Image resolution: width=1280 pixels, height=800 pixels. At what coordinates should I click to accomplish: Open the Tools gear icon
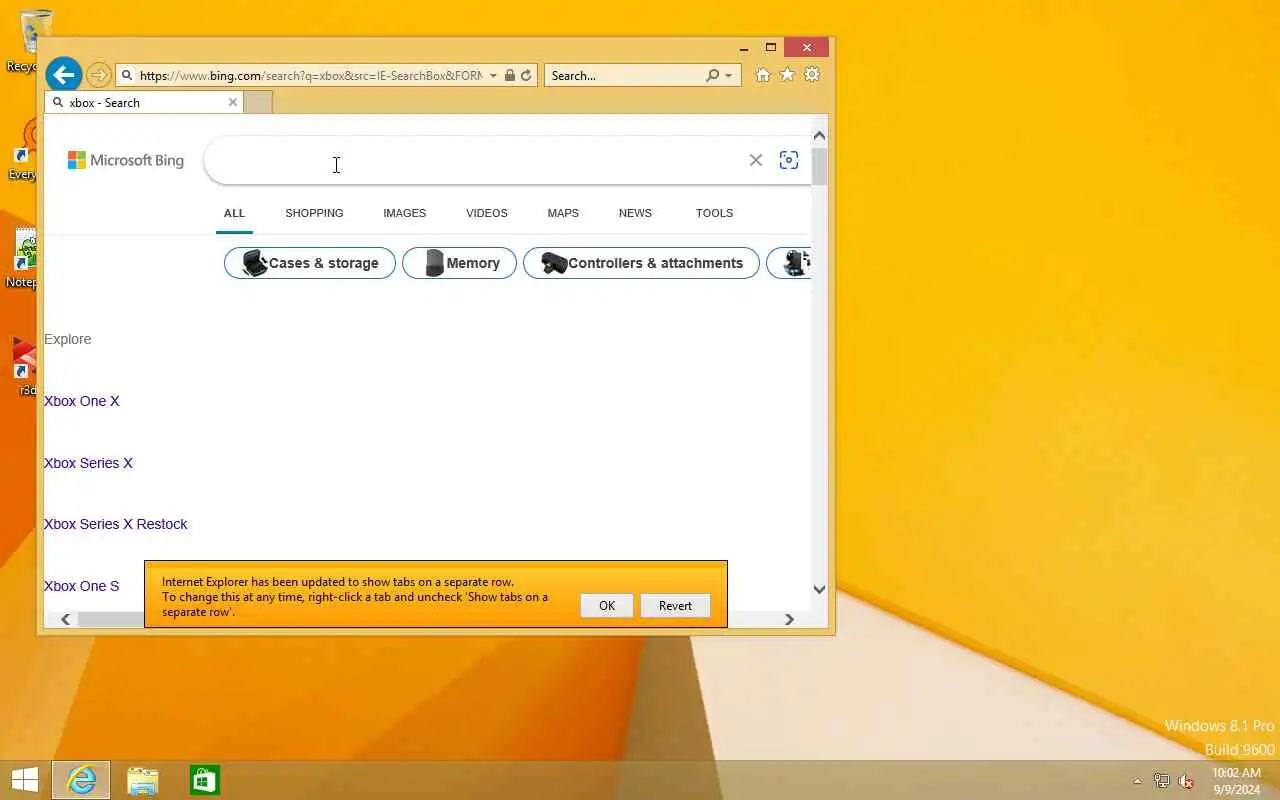pyautogui.click(x=812, y=75)
